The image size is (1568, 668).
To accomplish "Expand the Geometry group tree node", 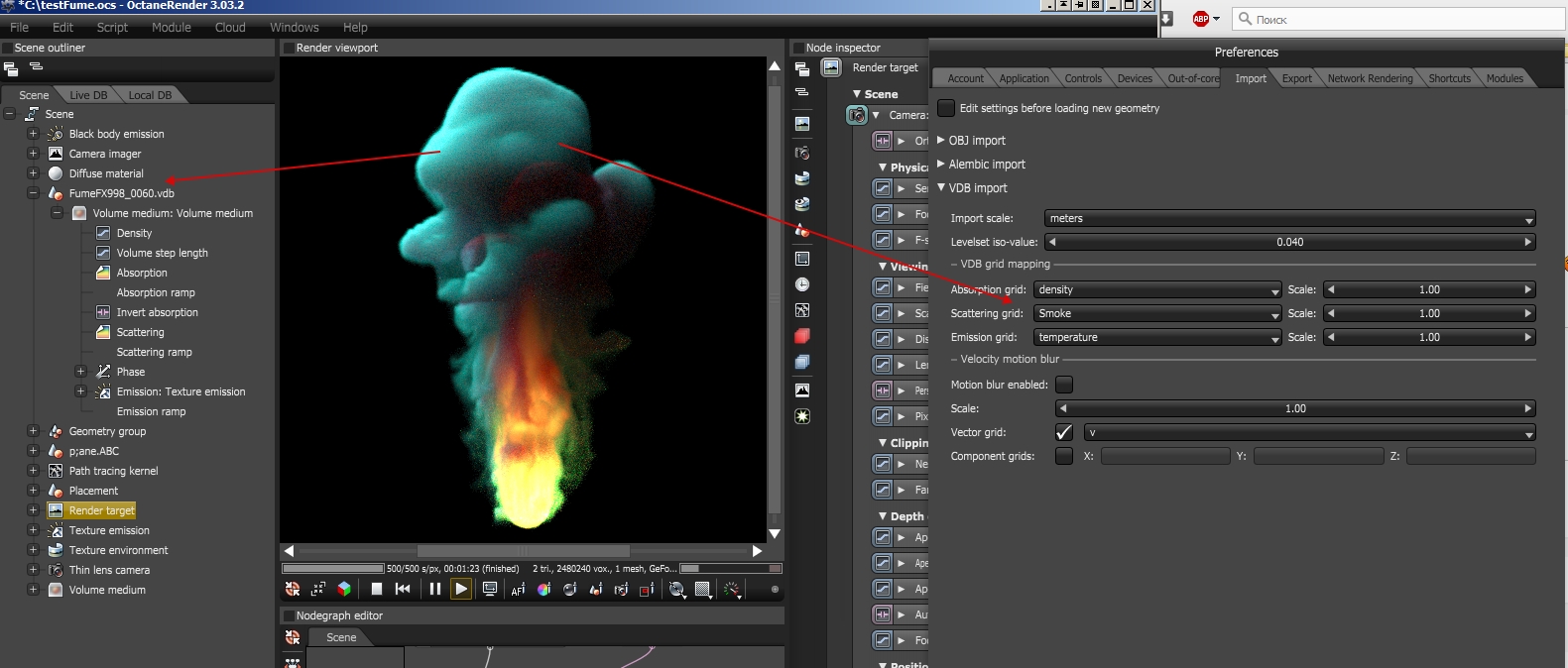I will tap(33, 431).
